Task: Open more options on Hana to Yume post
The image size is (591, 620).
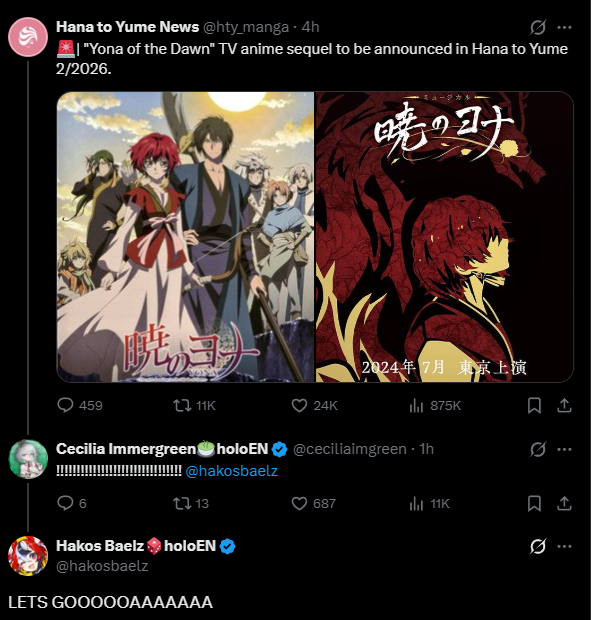Action: (564, 27)
